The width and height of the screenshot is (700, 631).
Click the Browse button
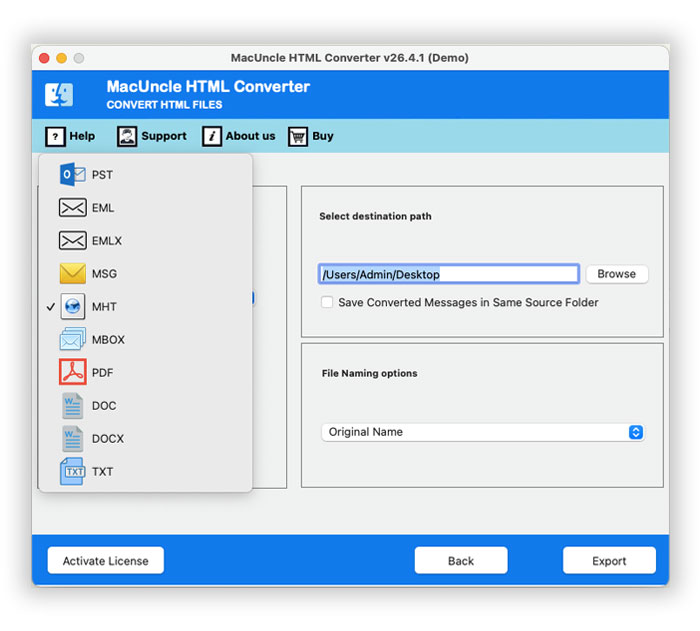pyautogui.click(x=617, y=274)
